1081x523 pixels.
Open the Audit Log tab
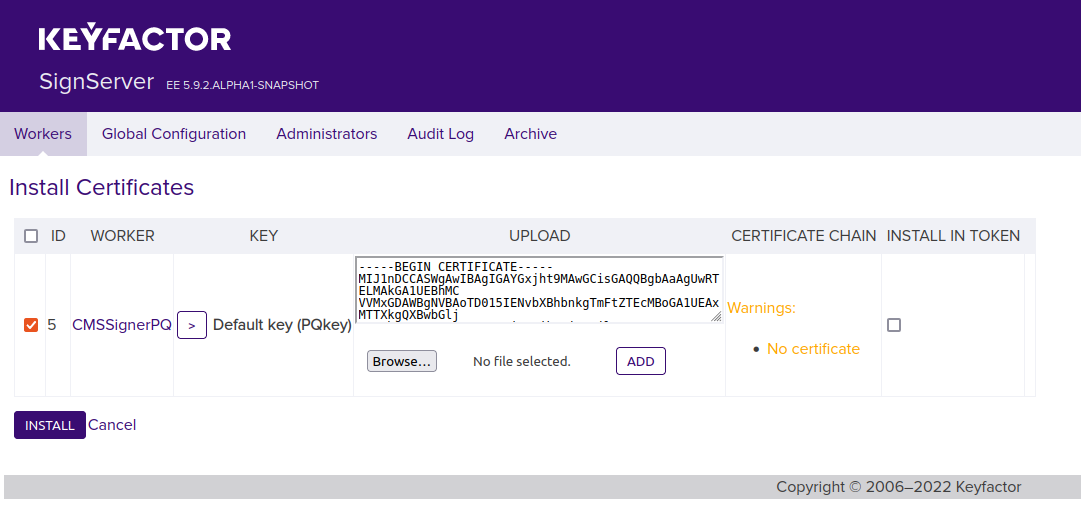coord(440,134)
